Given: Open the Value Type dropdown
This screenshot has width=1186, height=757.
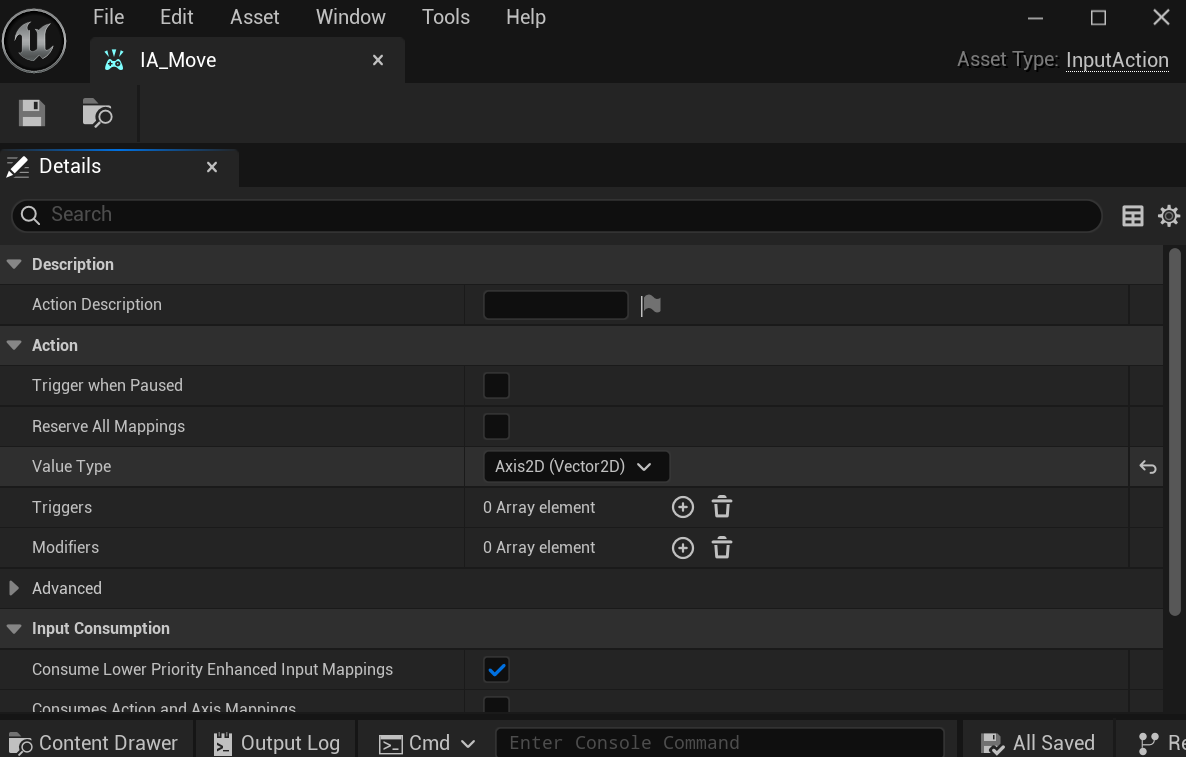Looking at the screenshot, I should tap(576, 467).
